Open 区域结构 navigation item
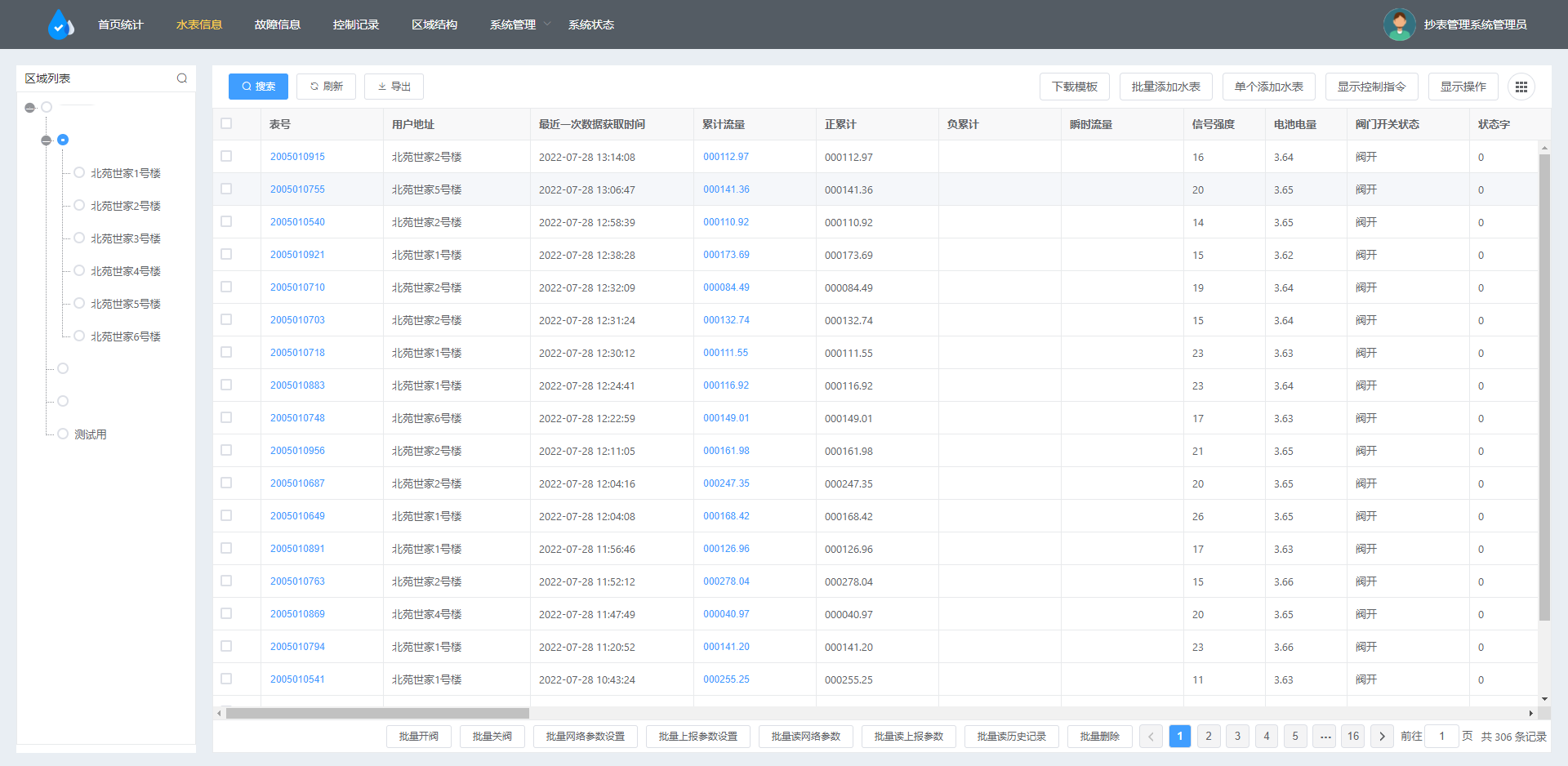This screenshot has width=1568, height=766. 434,24
